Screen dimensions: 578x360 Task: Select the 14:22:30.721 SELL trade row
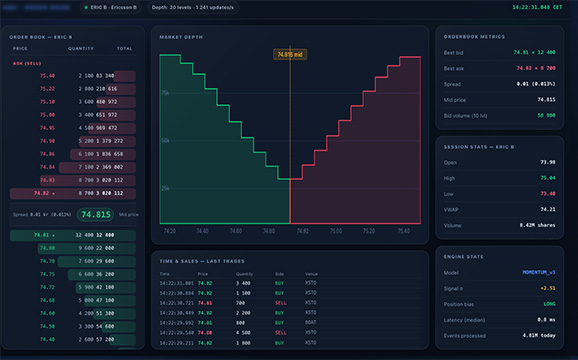pyautogui.click(x=289, y=303)
